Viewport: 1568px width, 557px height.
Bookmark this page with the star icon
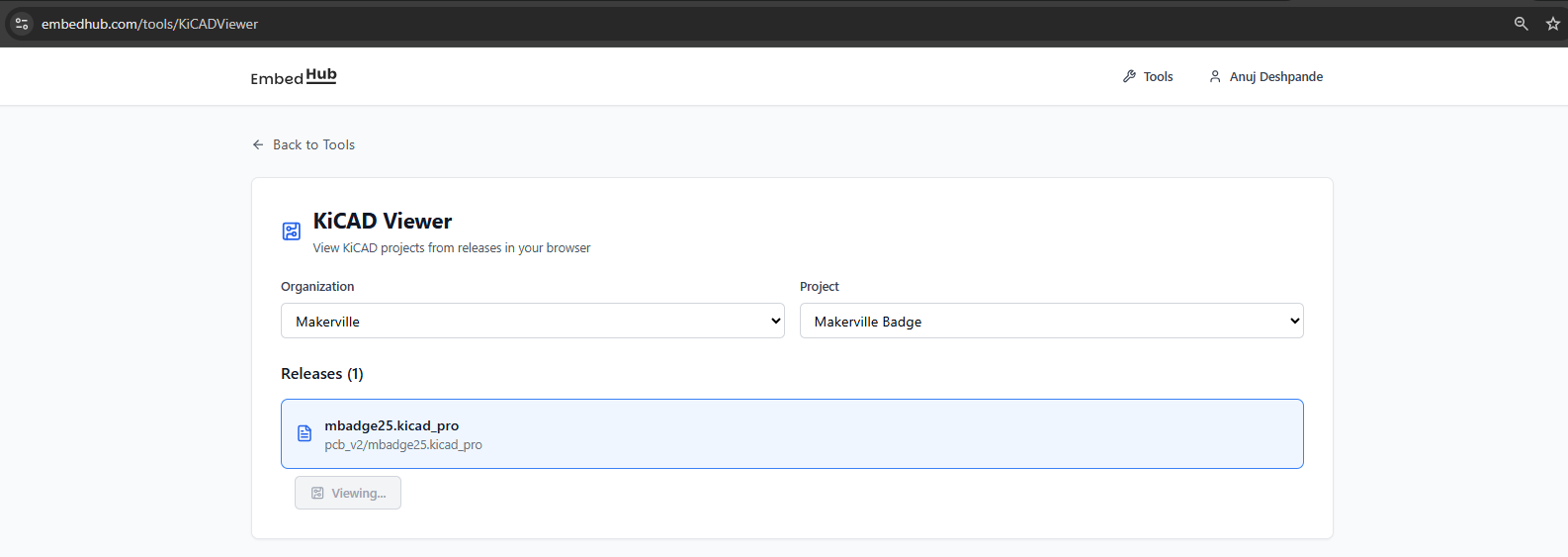point(1552,24)
